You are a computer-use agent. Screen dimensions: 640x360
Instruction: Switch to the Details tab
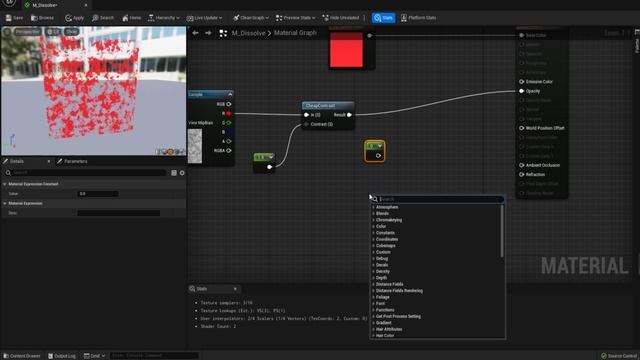(x=16, y=162)
